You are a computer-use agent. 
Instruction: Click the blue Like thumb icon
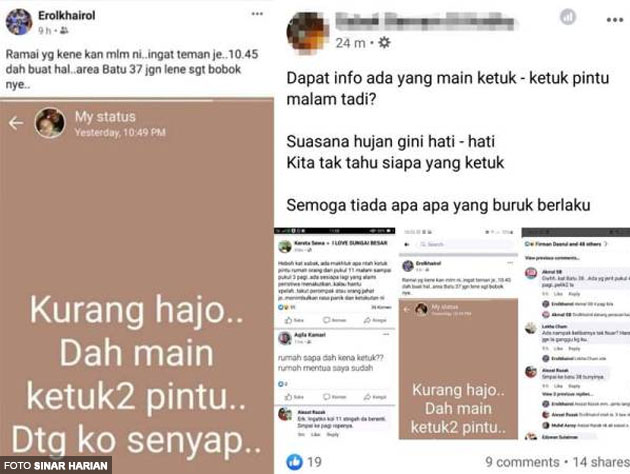[295, 462]
